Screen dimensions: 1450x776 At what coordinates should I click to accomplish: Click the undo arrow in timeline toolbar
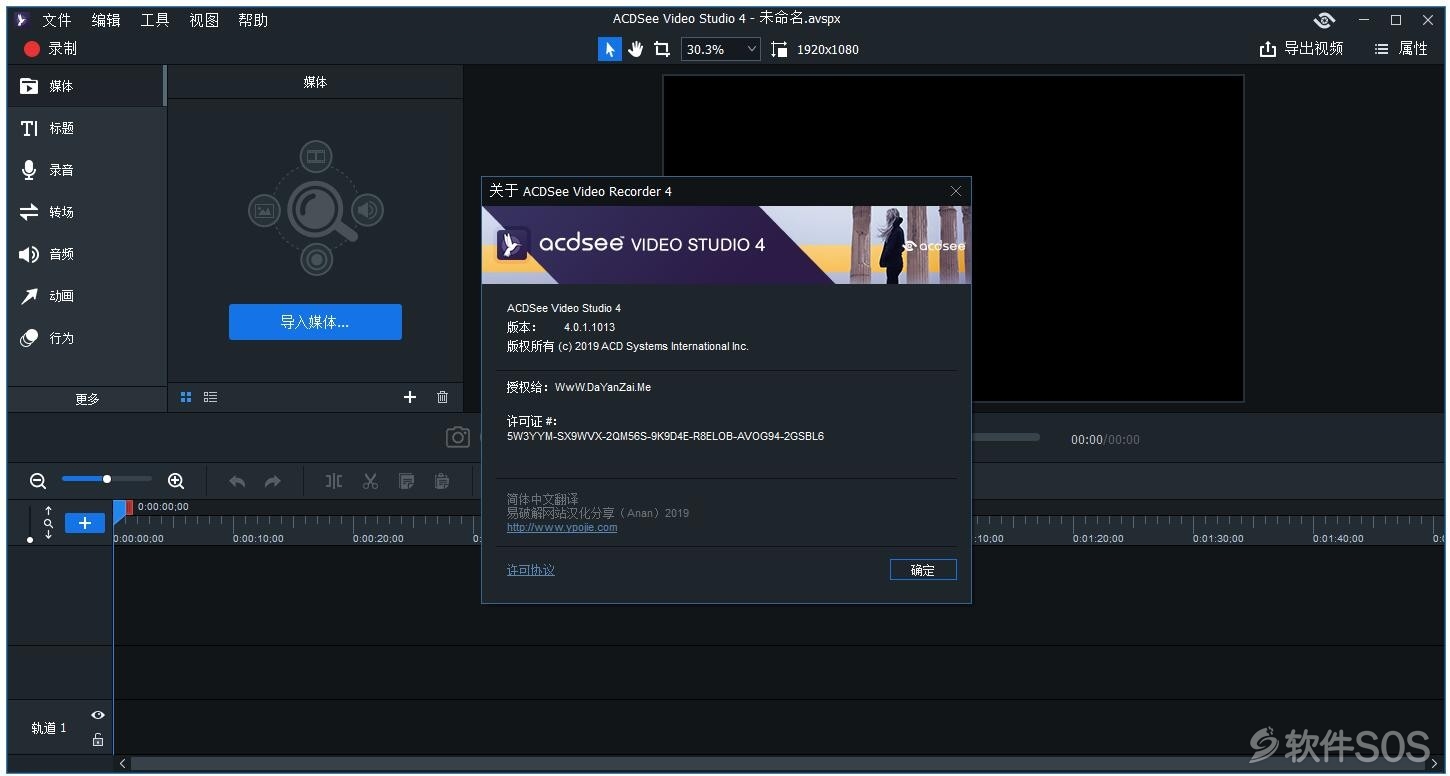click(237, 482)
